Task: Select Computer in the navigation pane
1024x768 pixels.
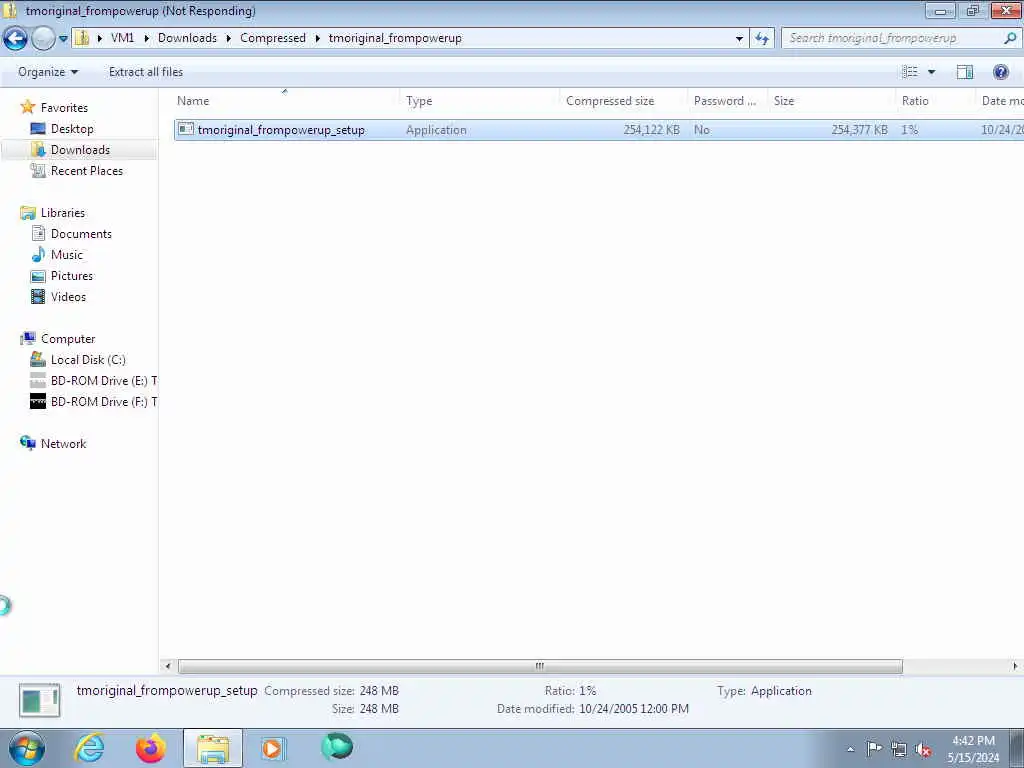Action: 68,339
